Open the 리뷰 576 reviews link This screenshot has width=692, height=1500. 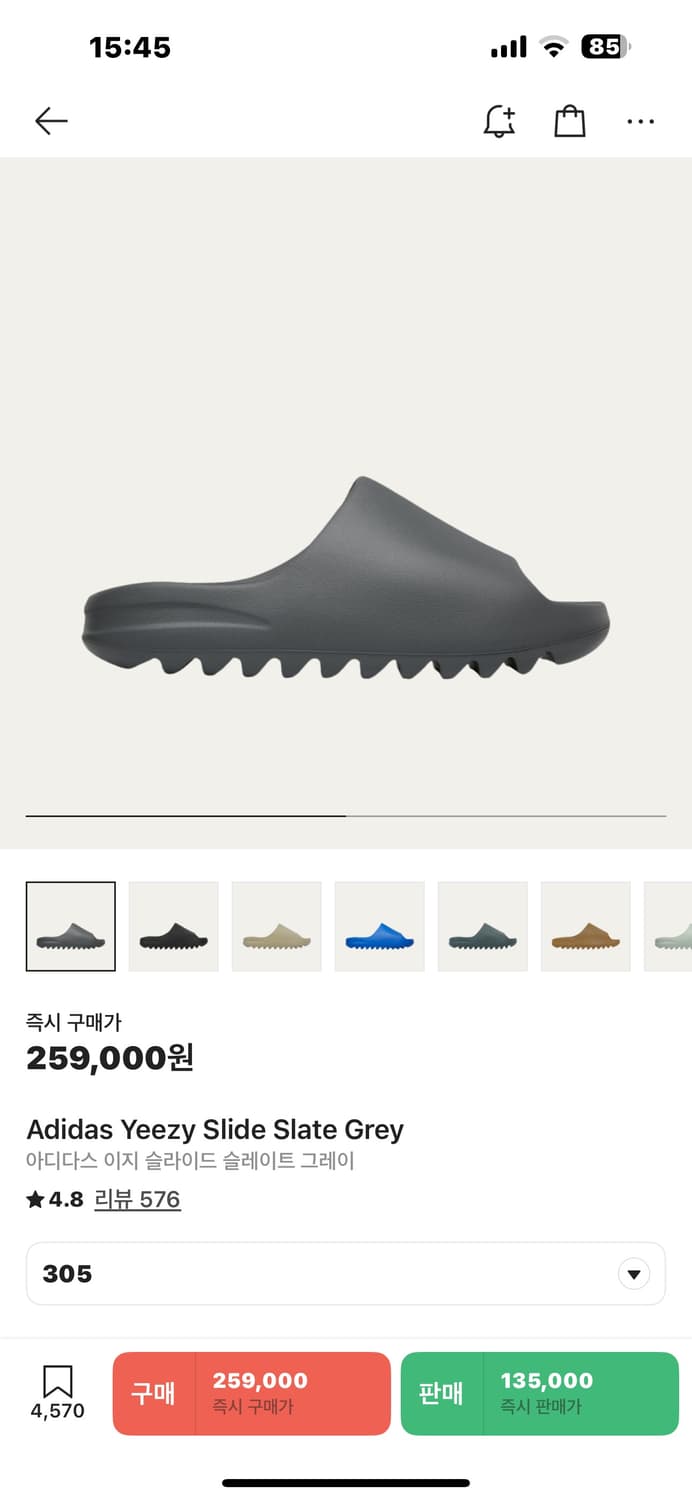point(137,1199)
